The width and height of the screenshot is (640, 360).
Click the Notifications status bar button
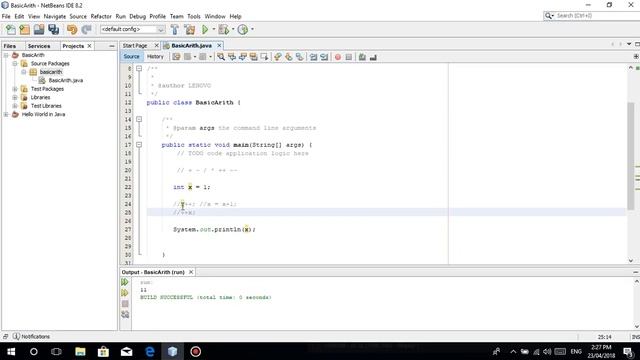[x=31, y=336]
